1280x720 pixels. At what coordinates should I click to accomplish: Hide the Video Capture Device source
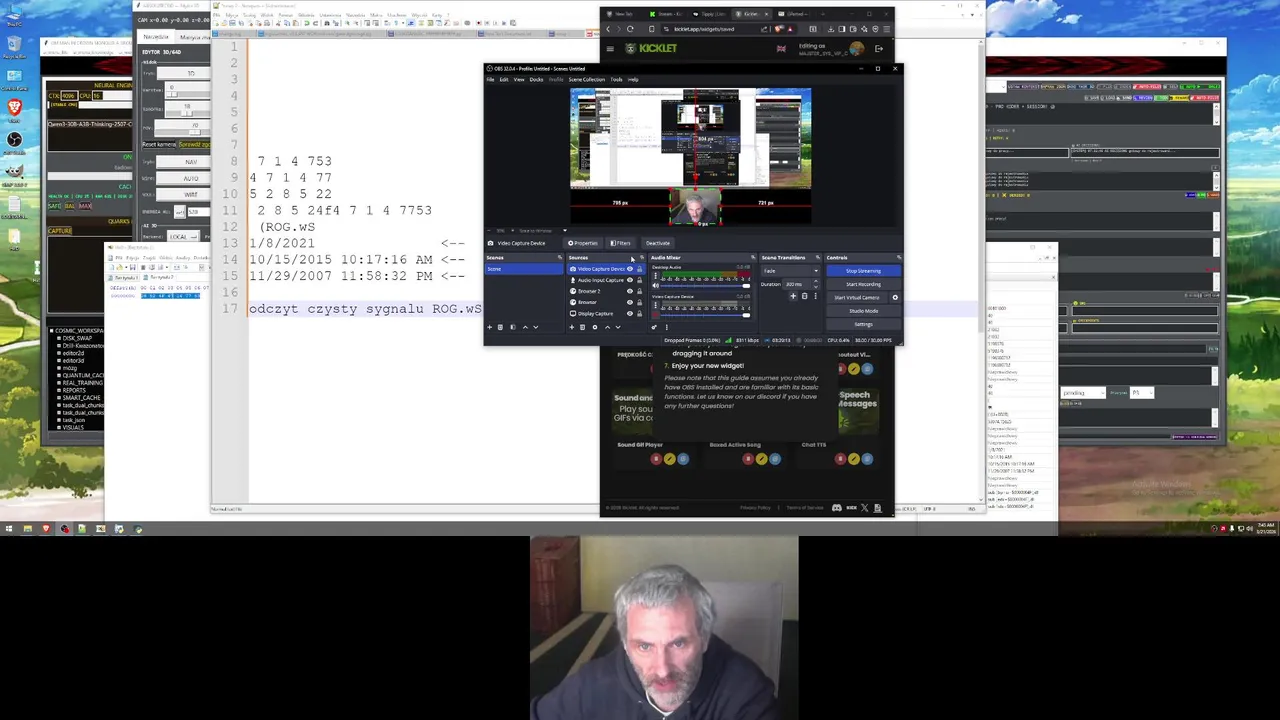[x=630, y=269]
